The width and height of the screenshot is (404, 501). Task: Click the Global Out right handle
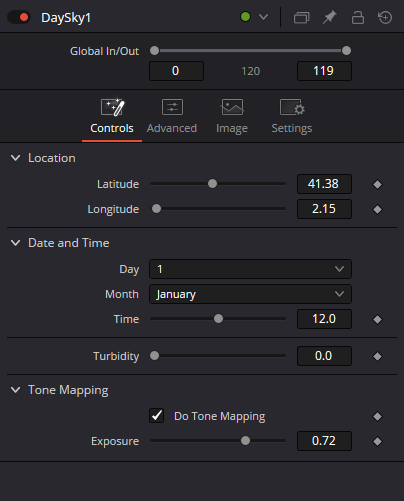coord(346,51)
